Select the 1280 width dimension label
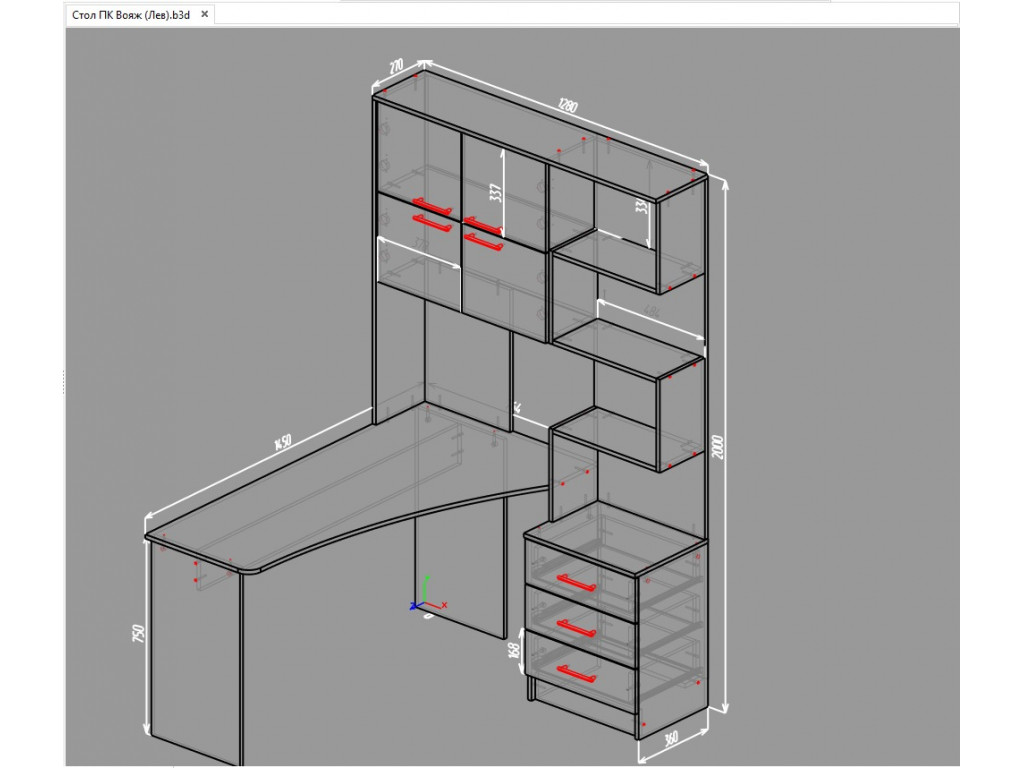 [x=568, y=104]
